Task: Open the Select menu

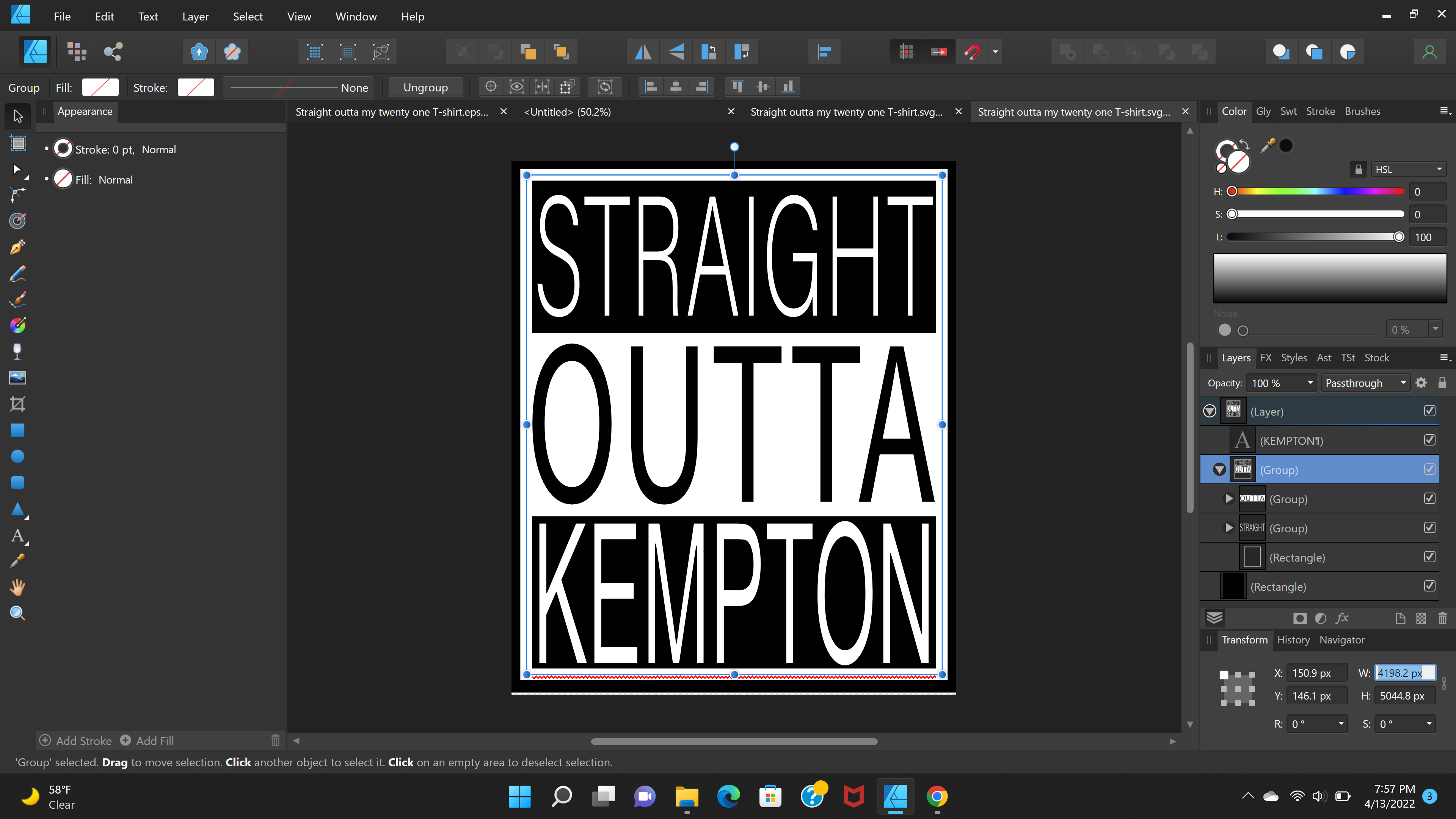Action: point(248,16)
